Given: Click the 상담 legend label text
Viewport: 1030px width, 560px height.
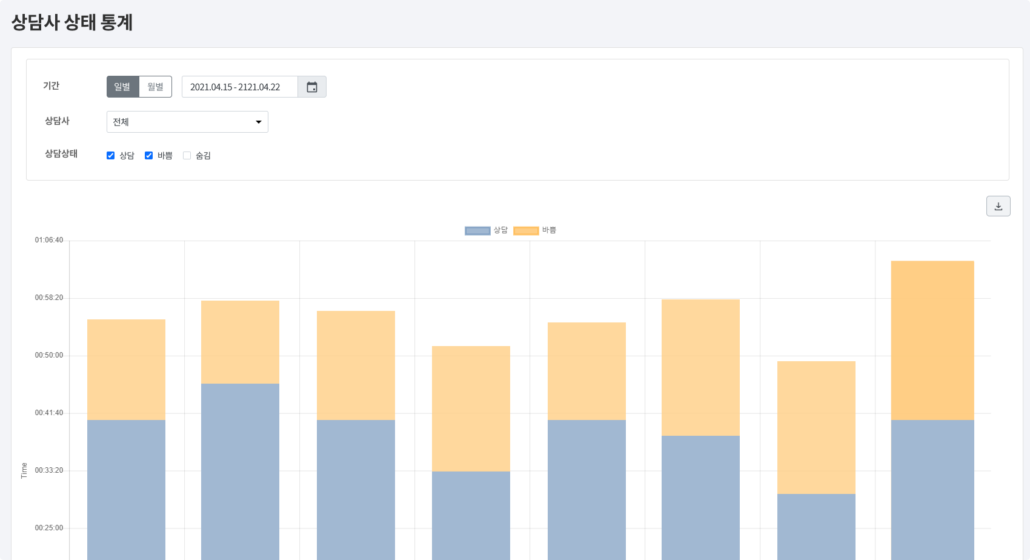Looking at the screenshot, I should (x=500, y=230).
